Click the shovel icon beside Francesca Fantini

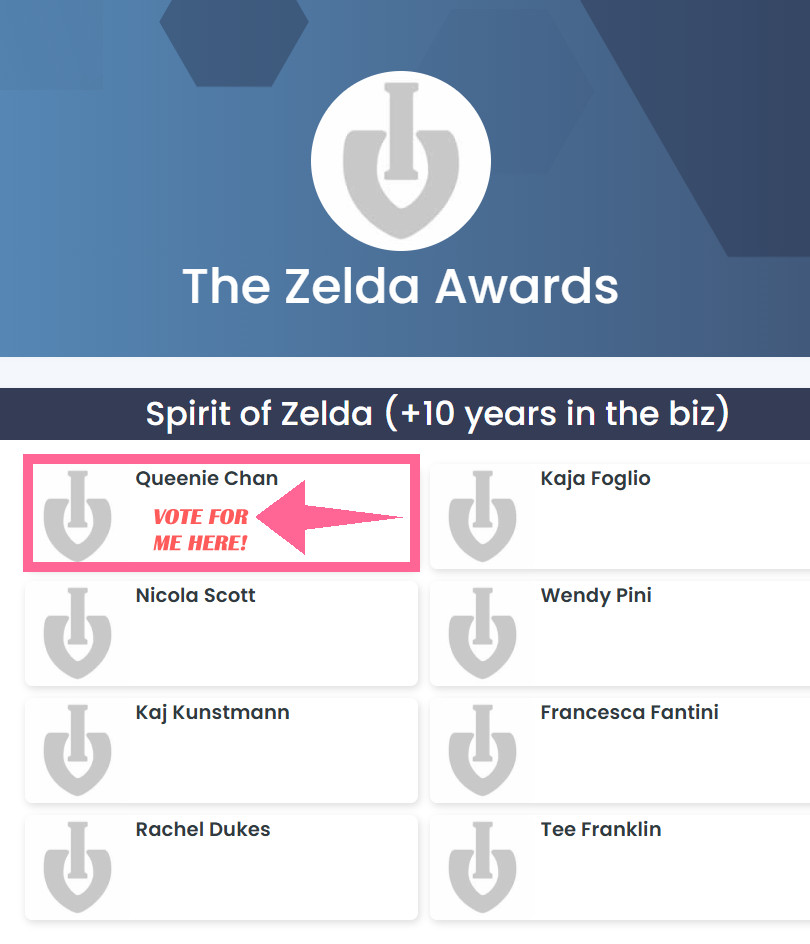[483, 749]
